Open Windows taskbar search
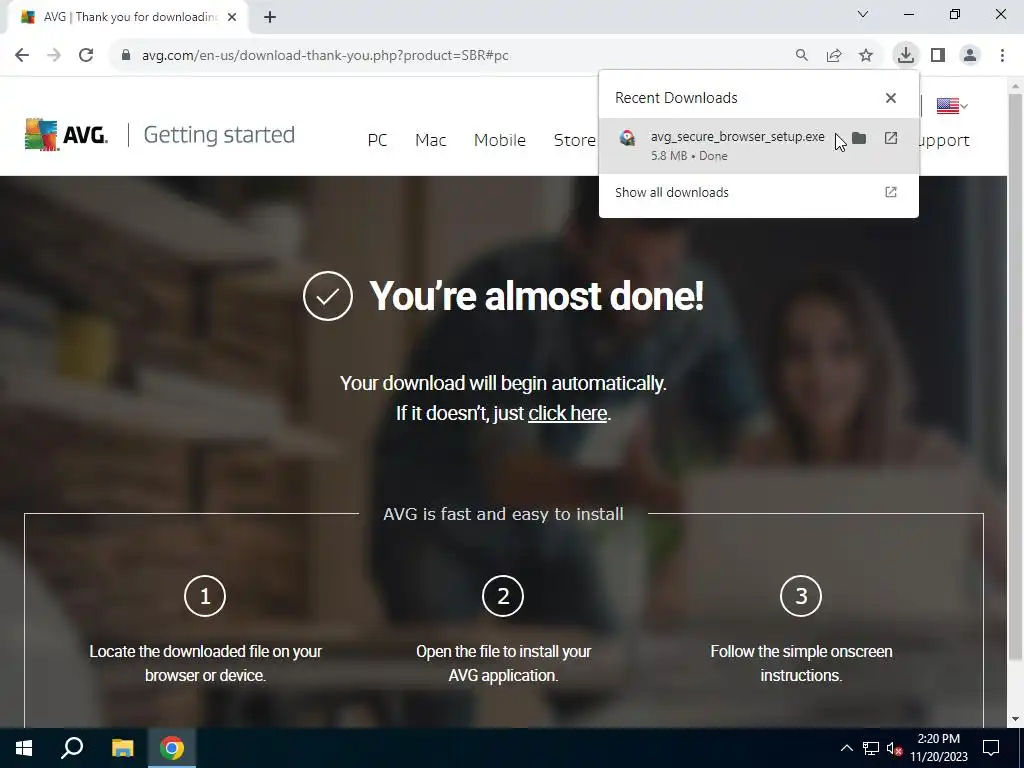 click(72, 748)
